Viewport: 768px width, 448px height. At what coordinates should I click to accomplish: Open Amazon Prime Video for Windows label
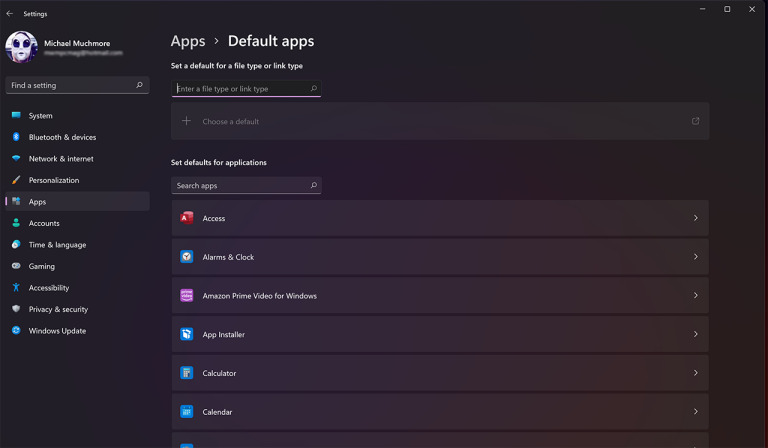(x=260, y=296)
